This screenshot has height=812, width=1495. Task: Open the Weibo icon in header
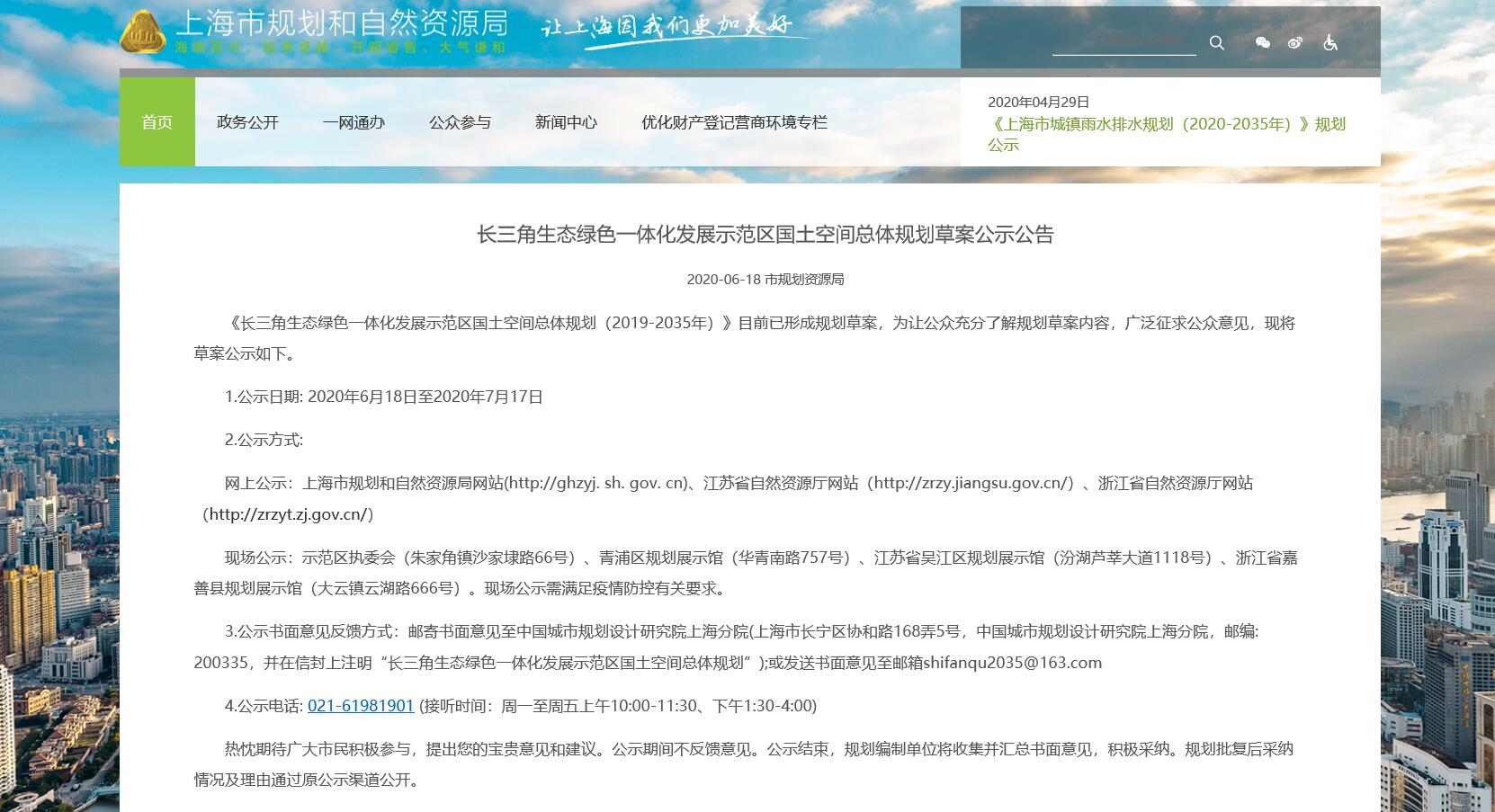[x=1295, y=42]
